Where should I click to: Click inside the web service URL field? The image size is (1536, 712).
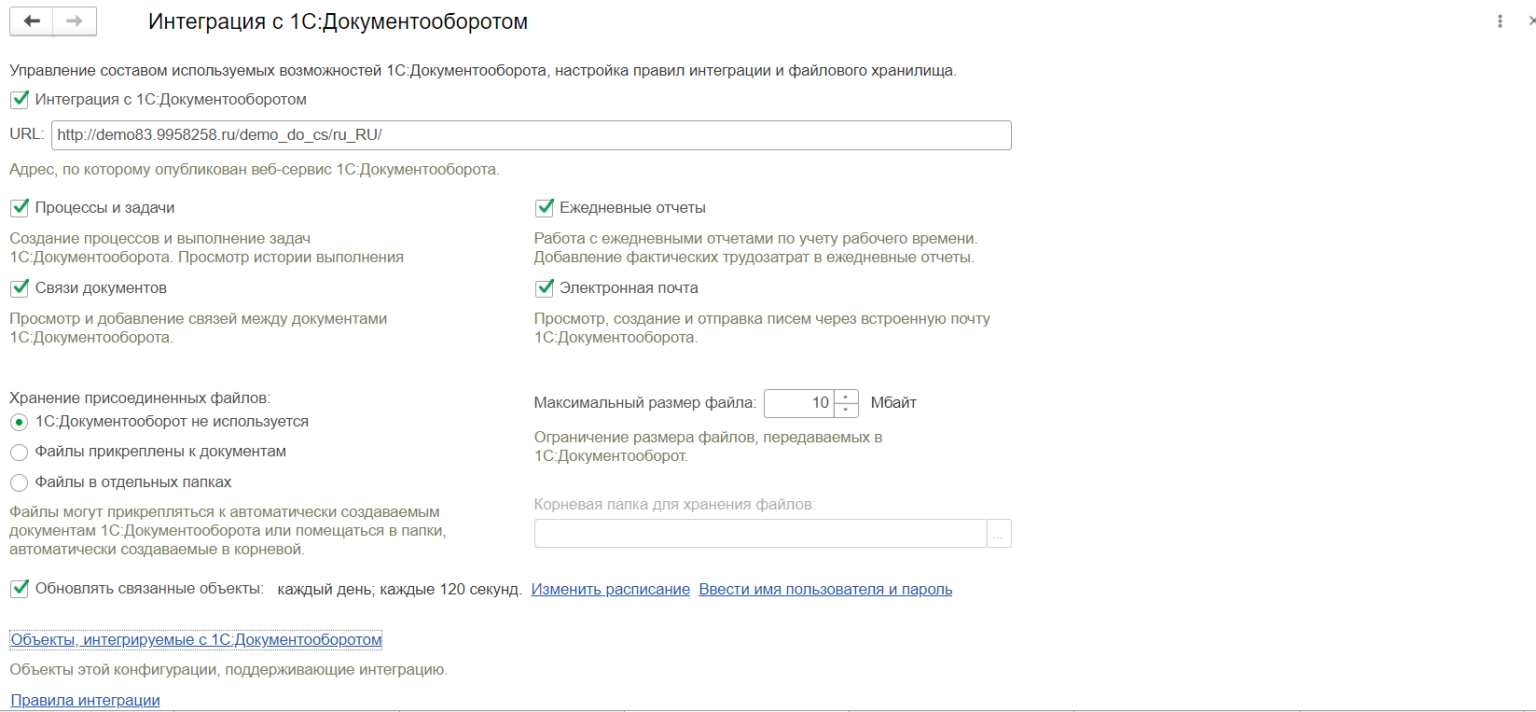530,134
